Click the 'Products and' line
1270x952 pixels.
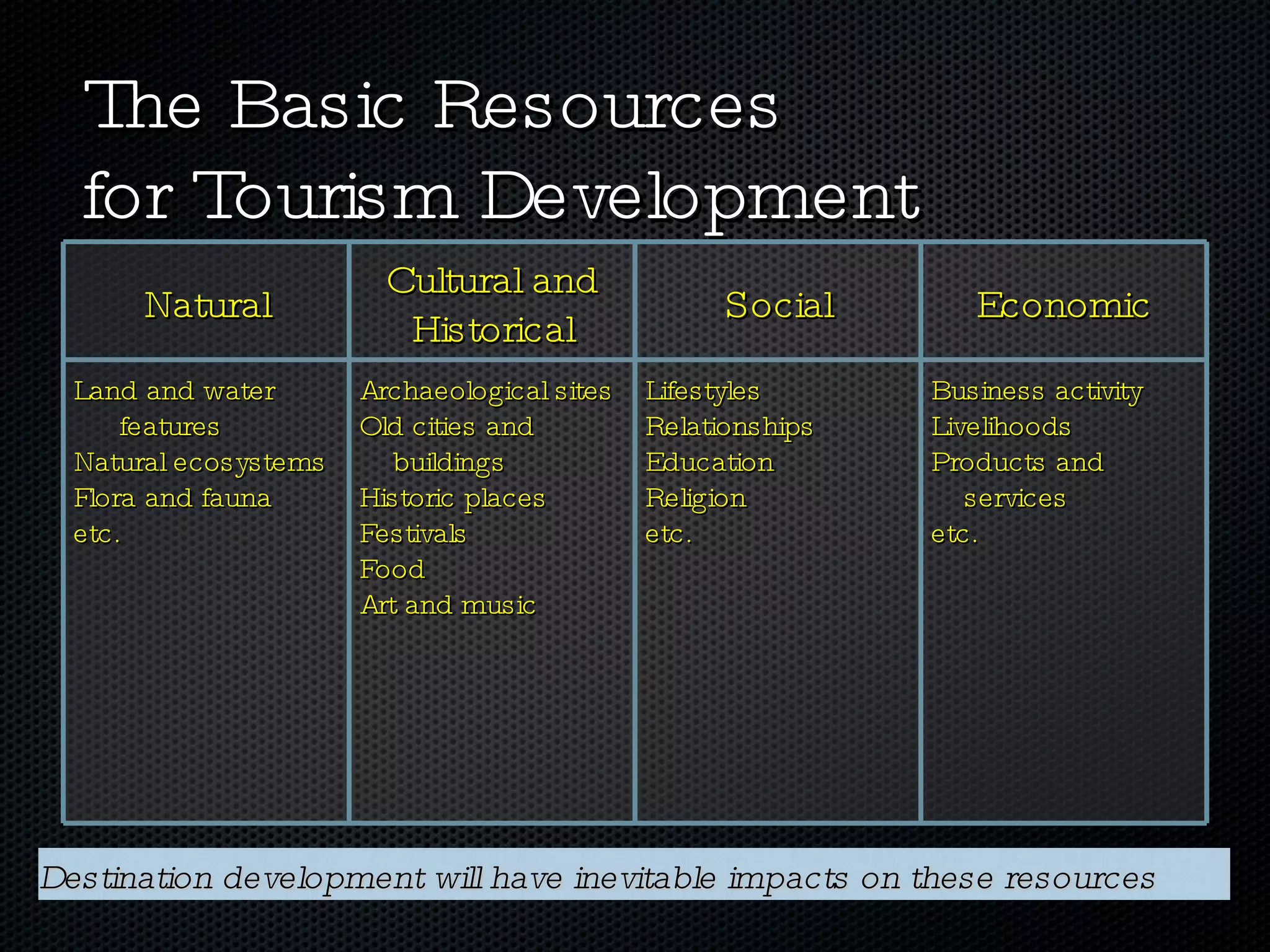tap(1017, 463)
